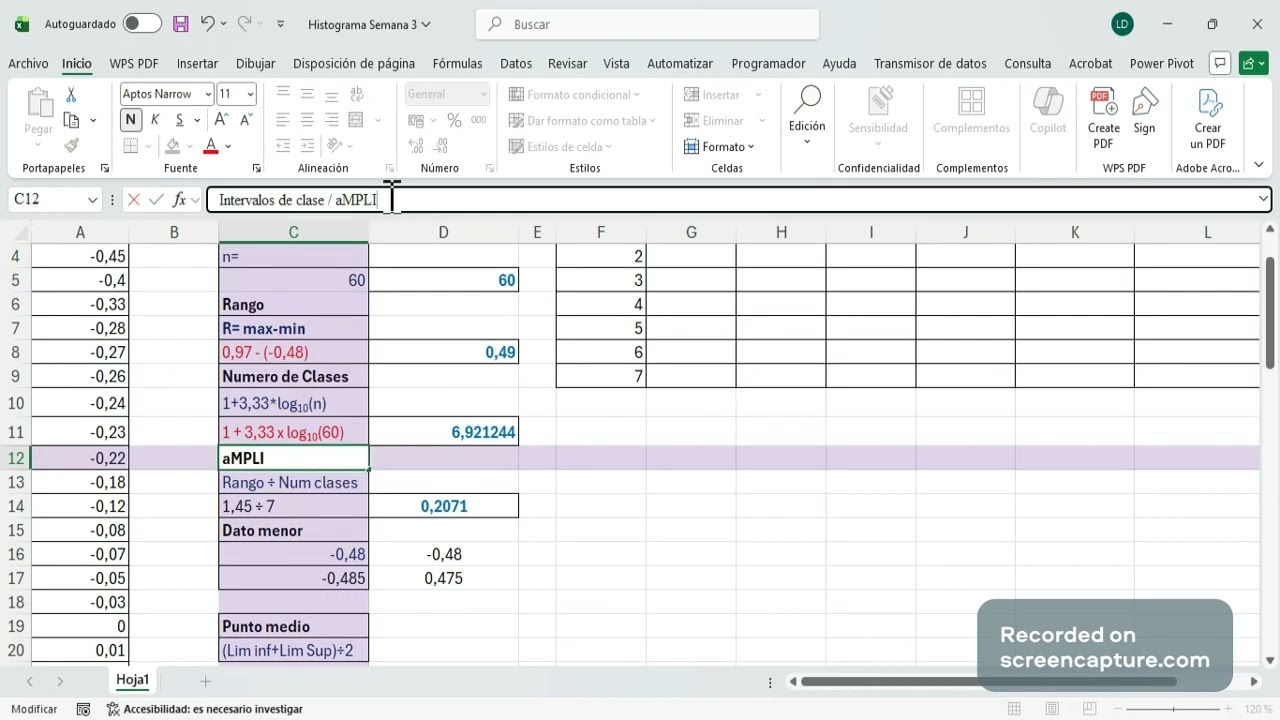Viewport: 1280px width, 720px height.
Task: Add a new sheet with plus button
Action: point(205,681)
